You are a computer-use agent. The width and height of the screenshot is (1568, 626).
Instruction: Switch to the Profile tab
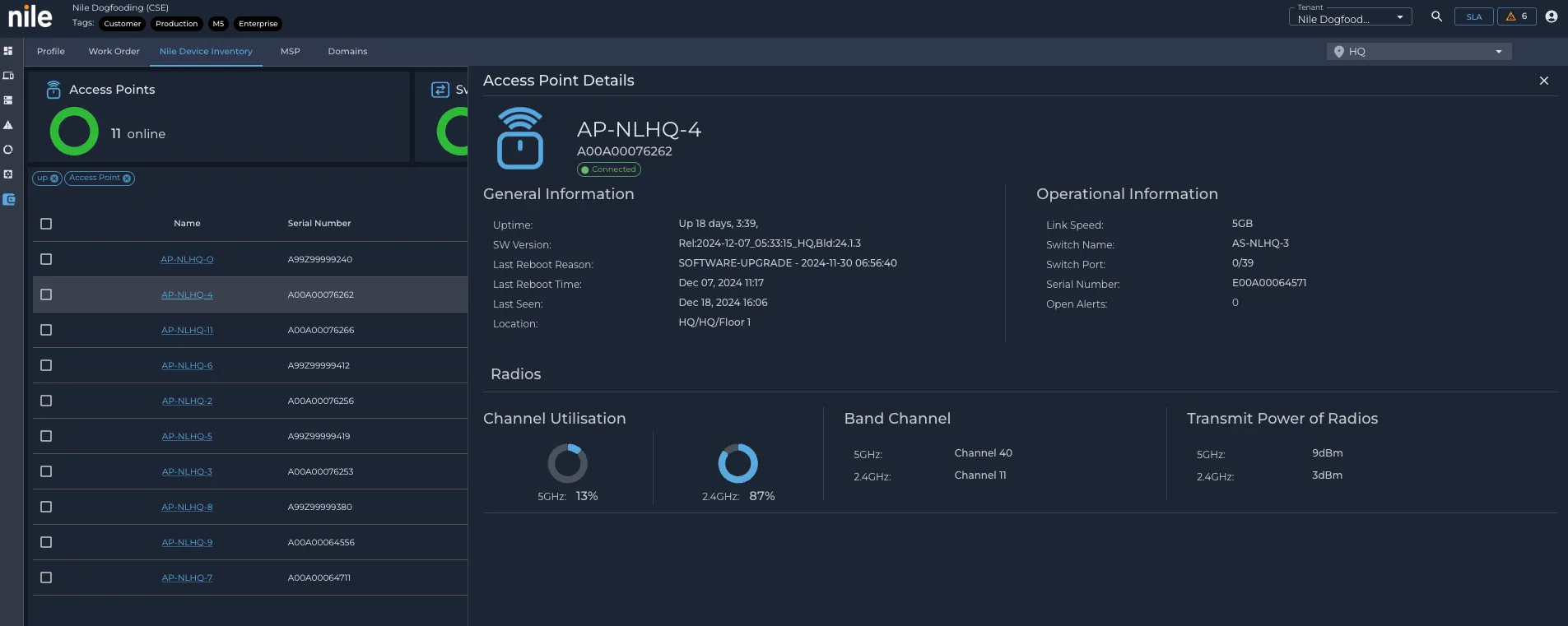click(51, 51)
